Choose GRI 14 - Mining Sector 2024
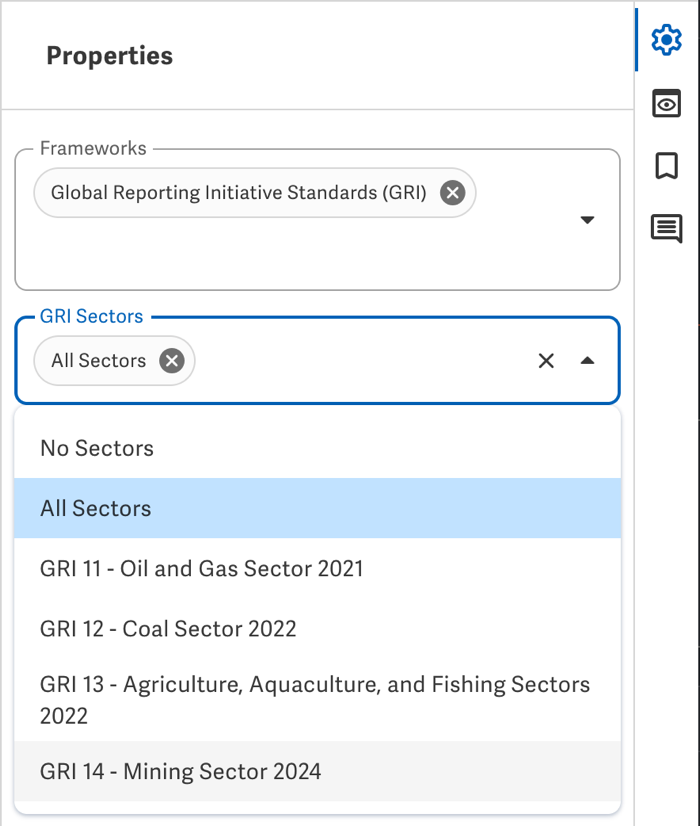 pyautogui.click(x=318, y=771)
